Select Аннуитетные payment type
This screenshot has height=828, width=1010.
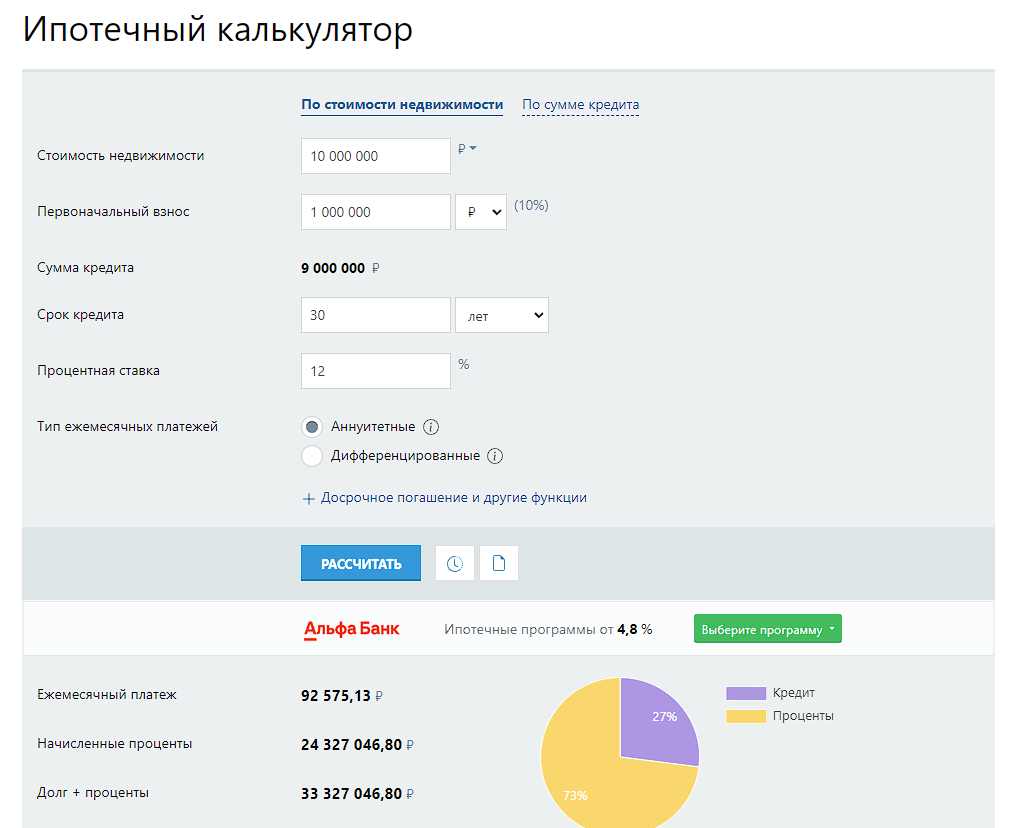pyautogui.click(x=312, y=427)
